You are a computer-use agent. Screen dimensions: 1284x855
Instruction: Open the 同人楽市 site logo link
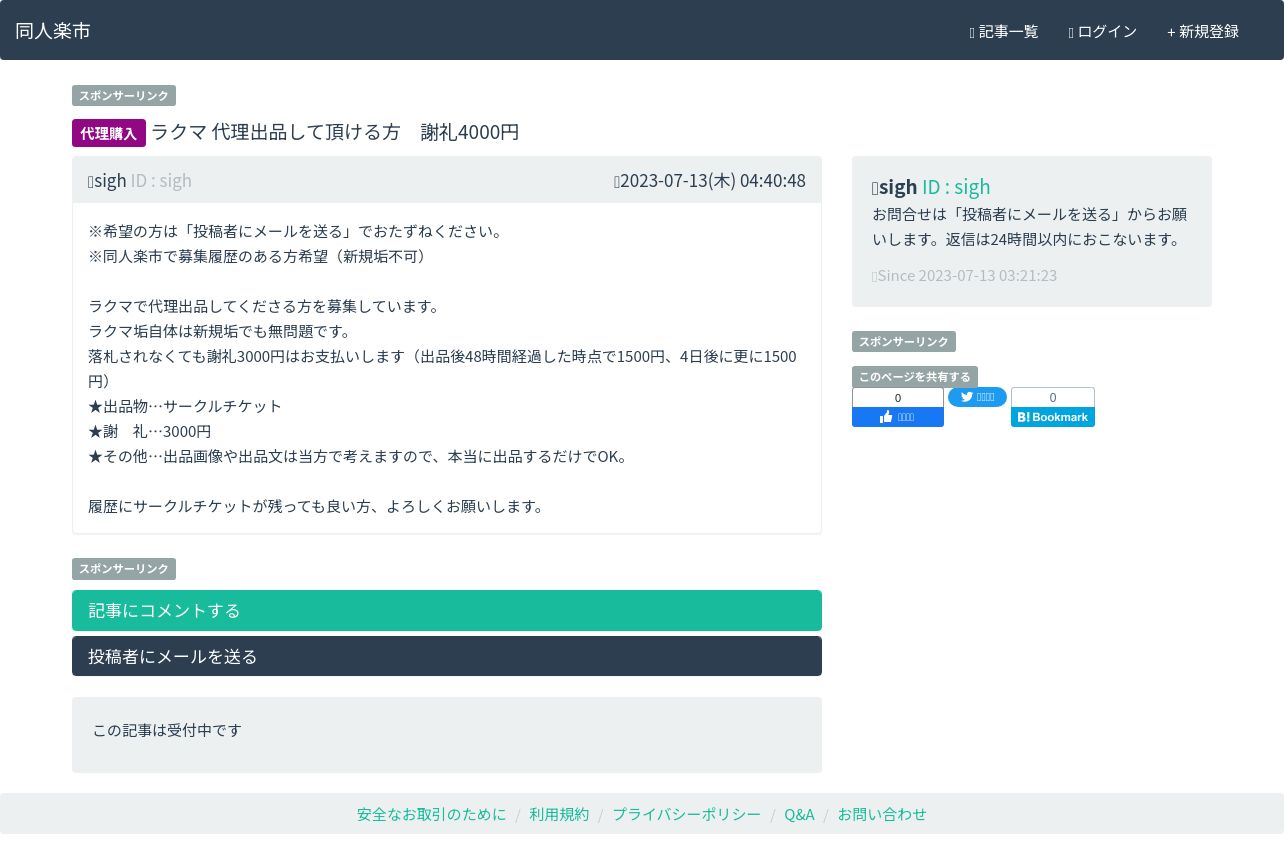click(x=53, y=30)
